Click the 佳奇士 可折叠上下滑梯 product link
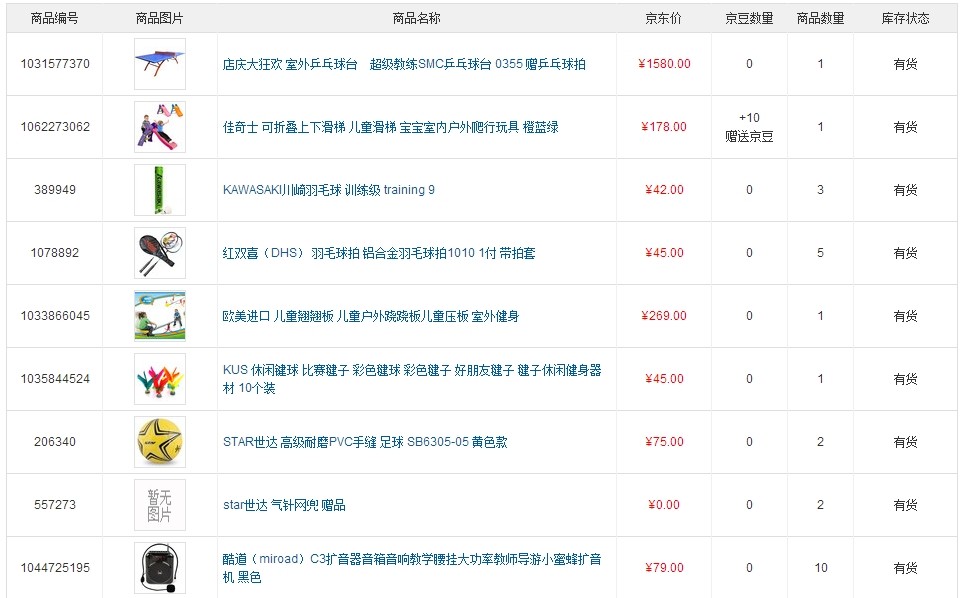 390,127
